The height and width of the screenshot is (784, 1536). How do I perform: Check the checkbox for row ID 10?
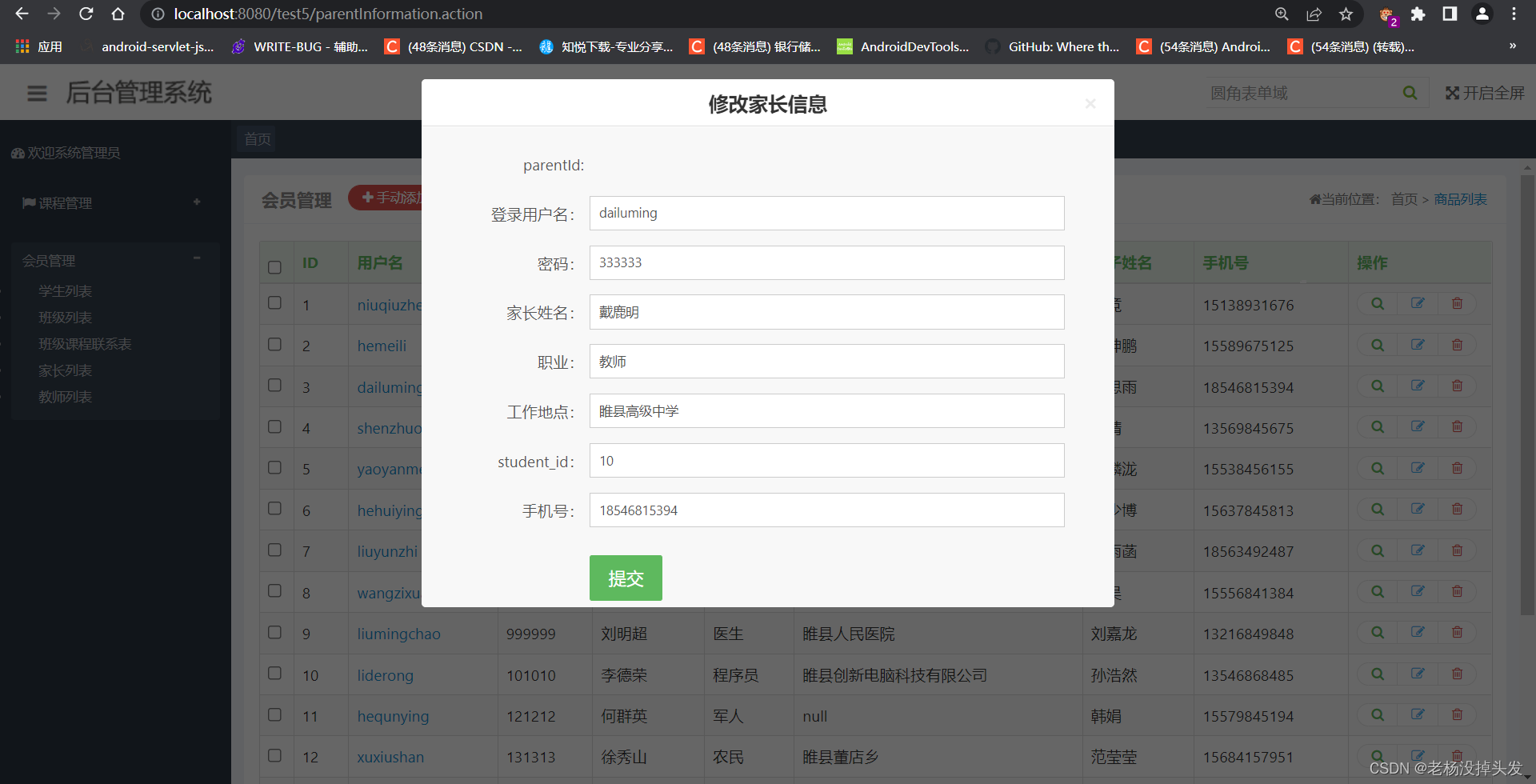274,673
